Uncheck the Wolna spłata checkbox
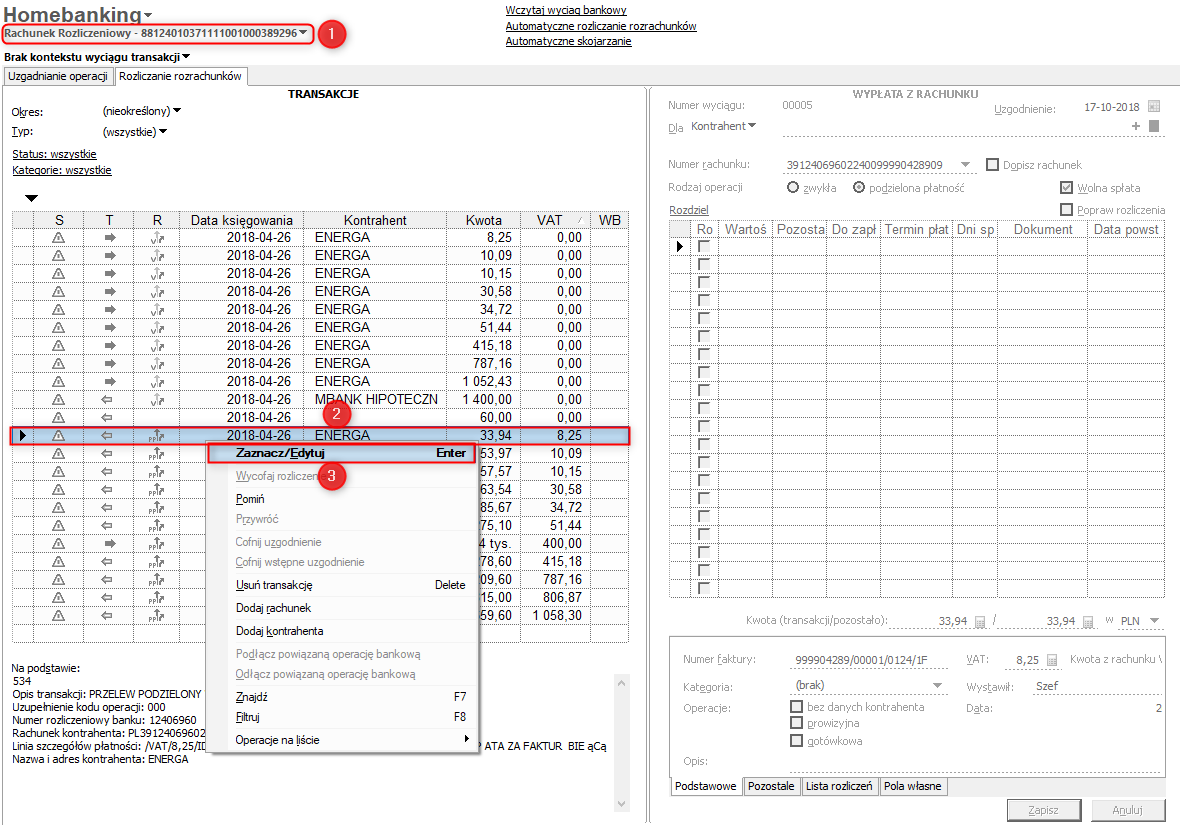 1066,188
